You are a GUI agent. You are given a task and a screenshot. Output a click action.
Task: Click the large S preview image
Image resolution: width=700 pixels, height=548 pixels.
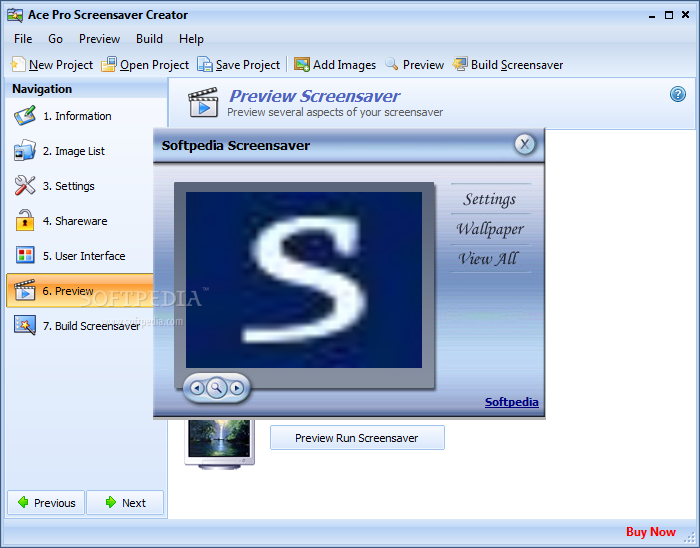click(304, 280)
